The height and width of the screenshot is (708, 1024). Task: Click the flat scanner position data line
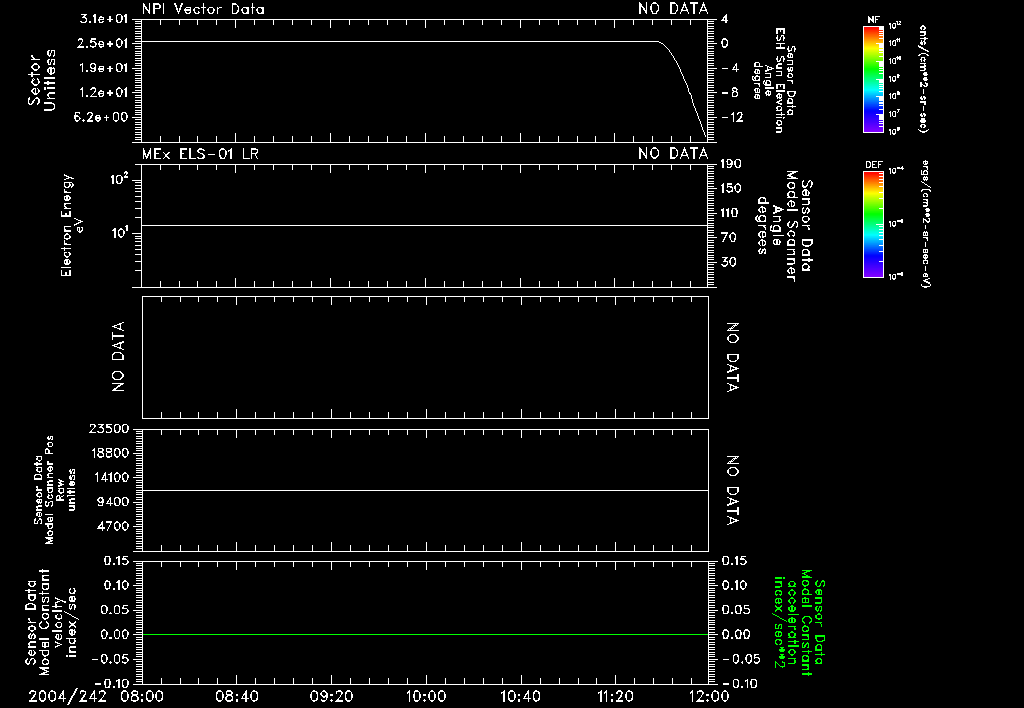pyautogui.click(x=425, y=490)
